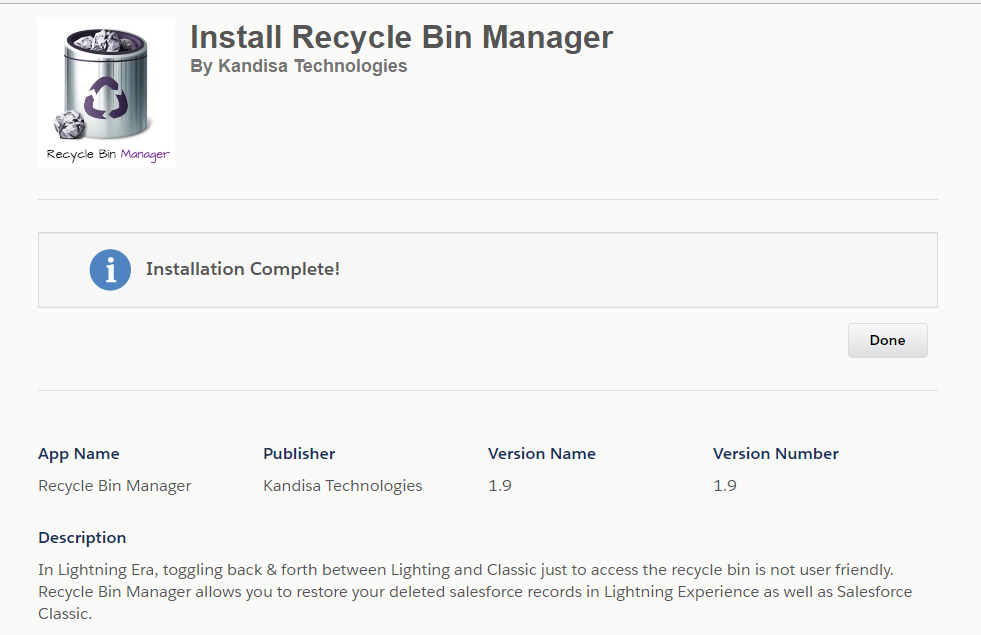Click the Version Number label
The image size is (981, 635).
click(776, 454)
